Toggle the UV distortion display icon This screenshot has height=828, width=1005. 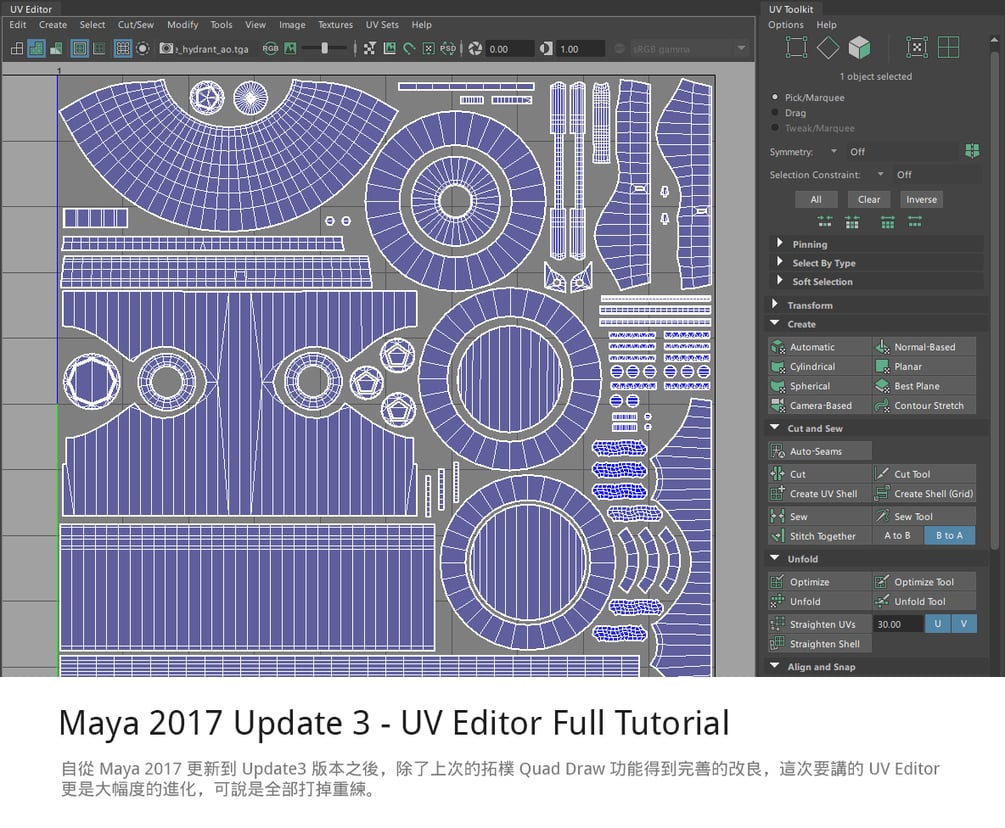pyautogui.click(x=57, y=49)
